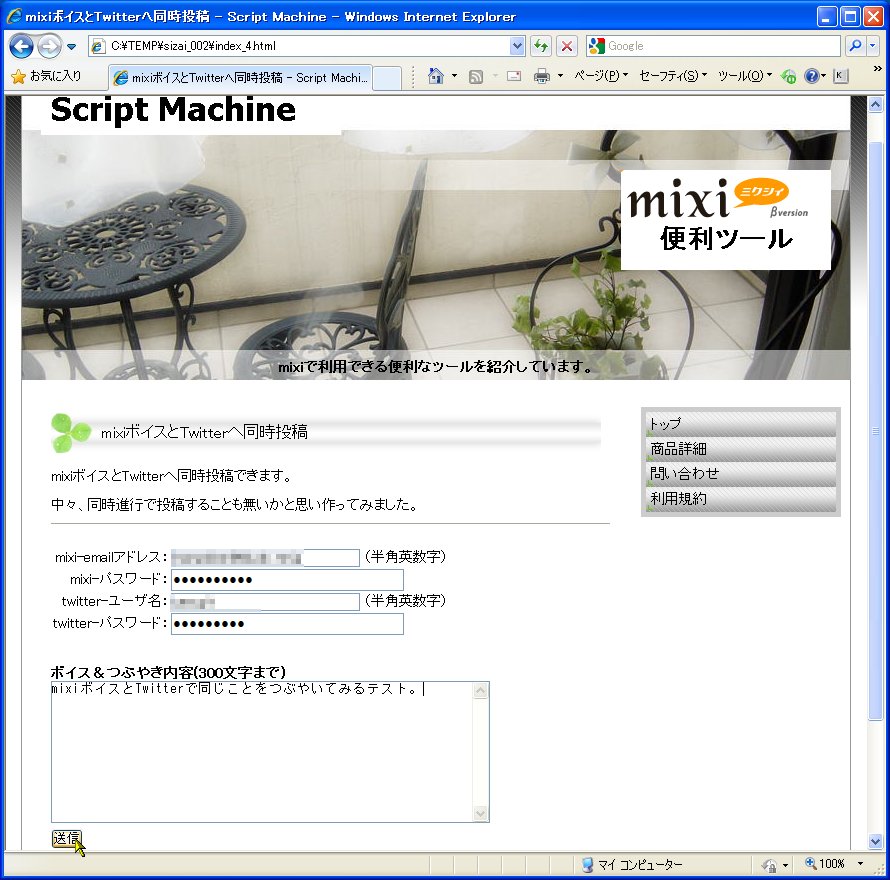Open the 利用規約 sidebar link
Screen dimensions: 890x880
click(x=741, y=498)
